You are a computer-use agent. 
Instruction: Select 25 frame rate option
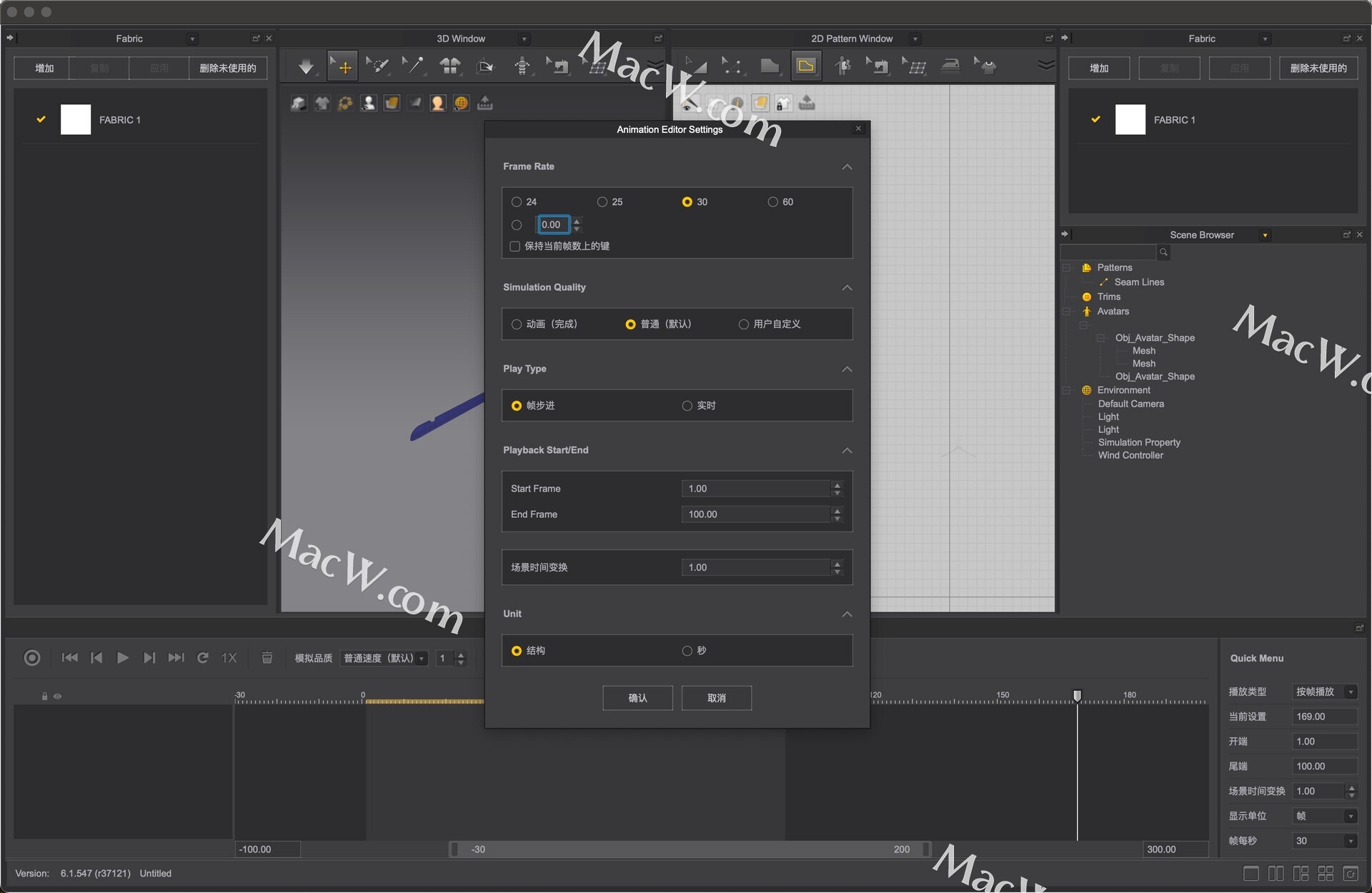point(602,202)
